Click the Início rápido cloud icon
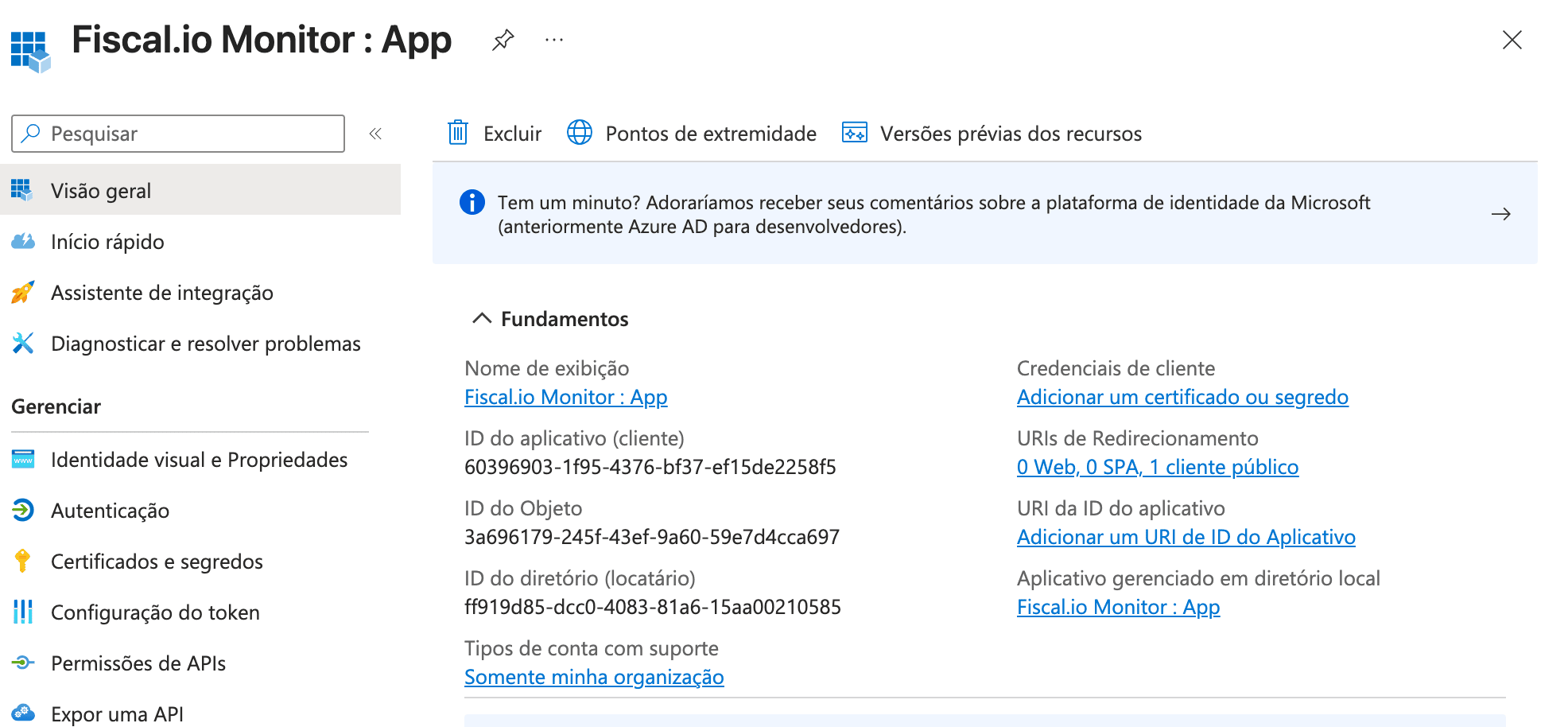 [23, 241]
